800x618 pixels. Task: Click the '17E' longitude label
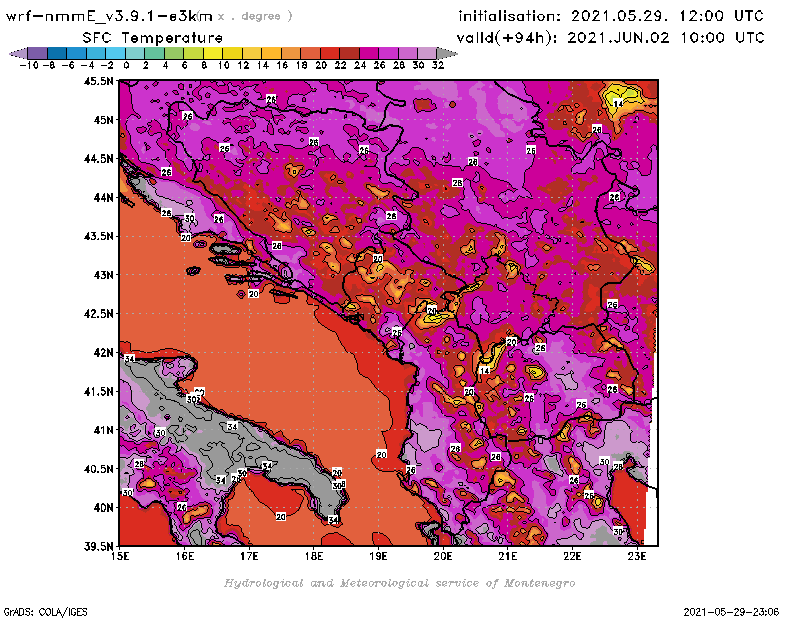coord(249,556)
